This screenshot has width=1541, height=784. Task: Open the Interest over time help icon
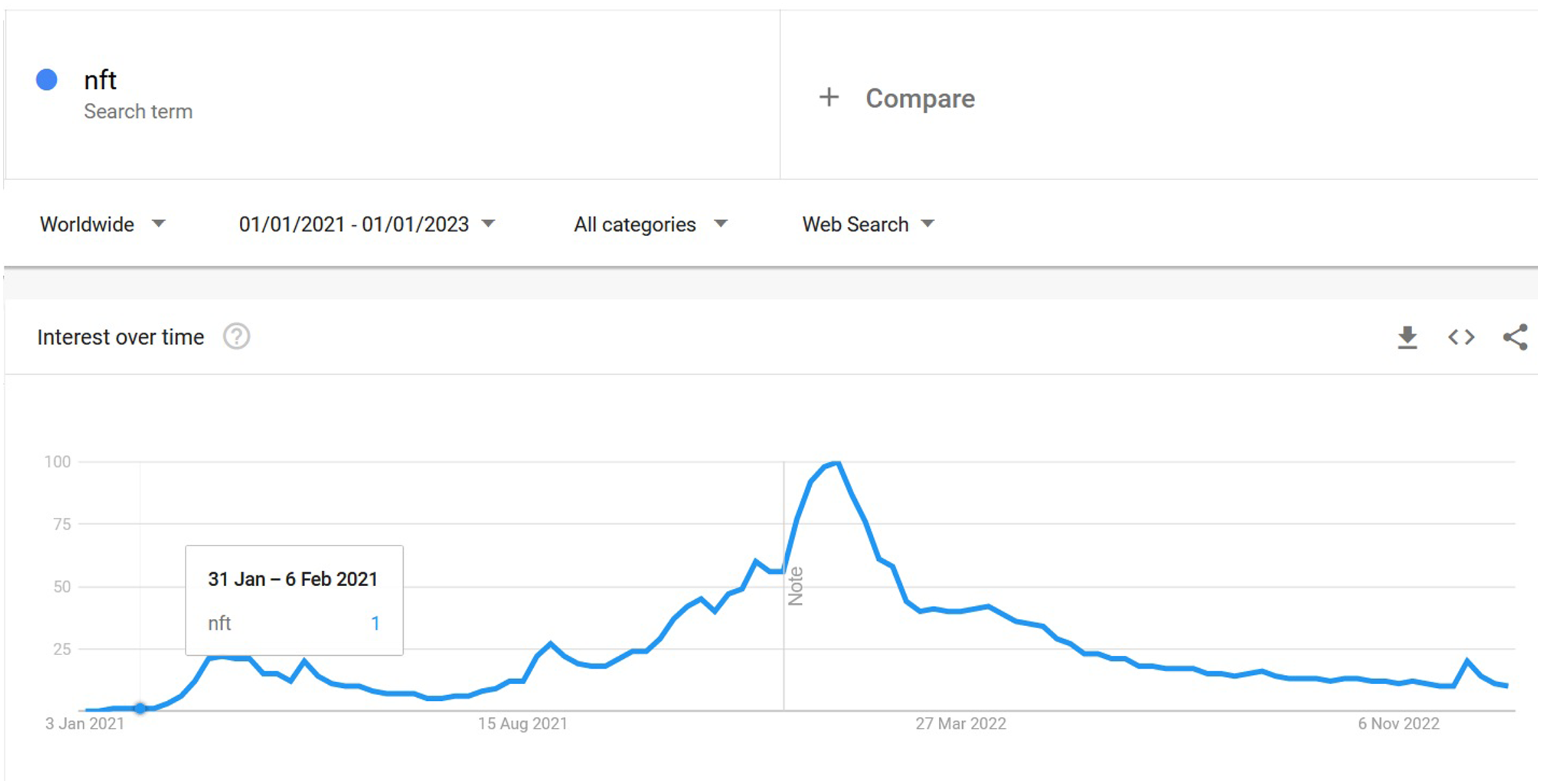point(236,337)
